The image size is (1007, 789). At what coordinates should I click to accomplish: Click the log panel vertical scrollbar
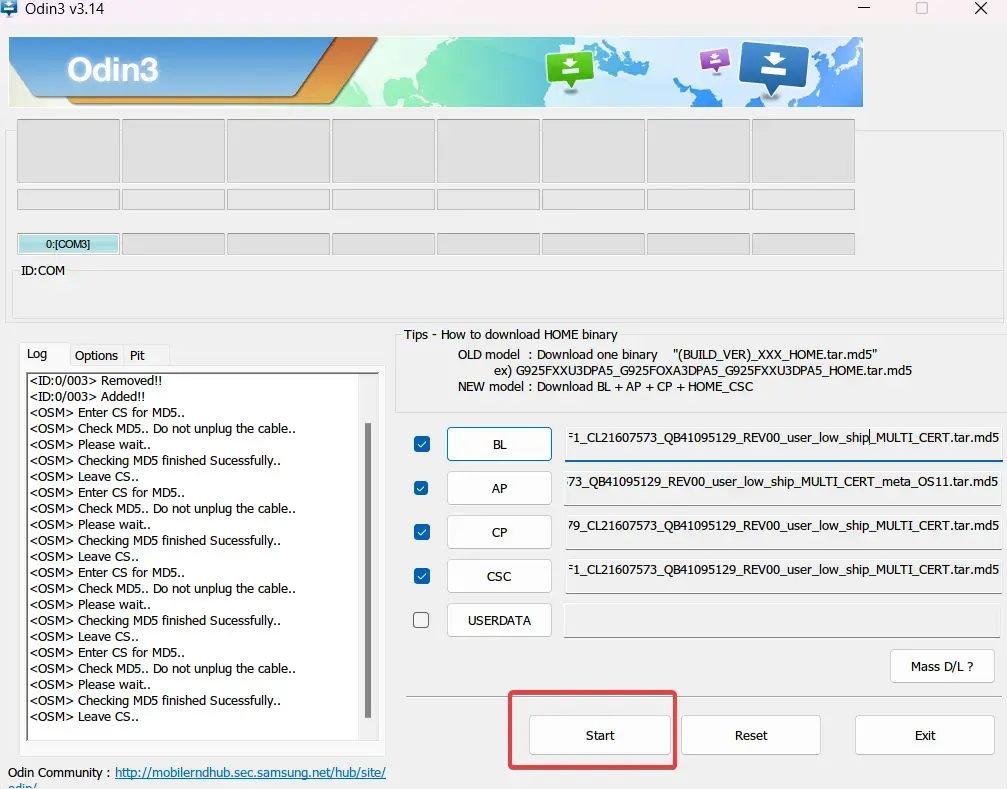pyautogui.click(x=369, y=570)
